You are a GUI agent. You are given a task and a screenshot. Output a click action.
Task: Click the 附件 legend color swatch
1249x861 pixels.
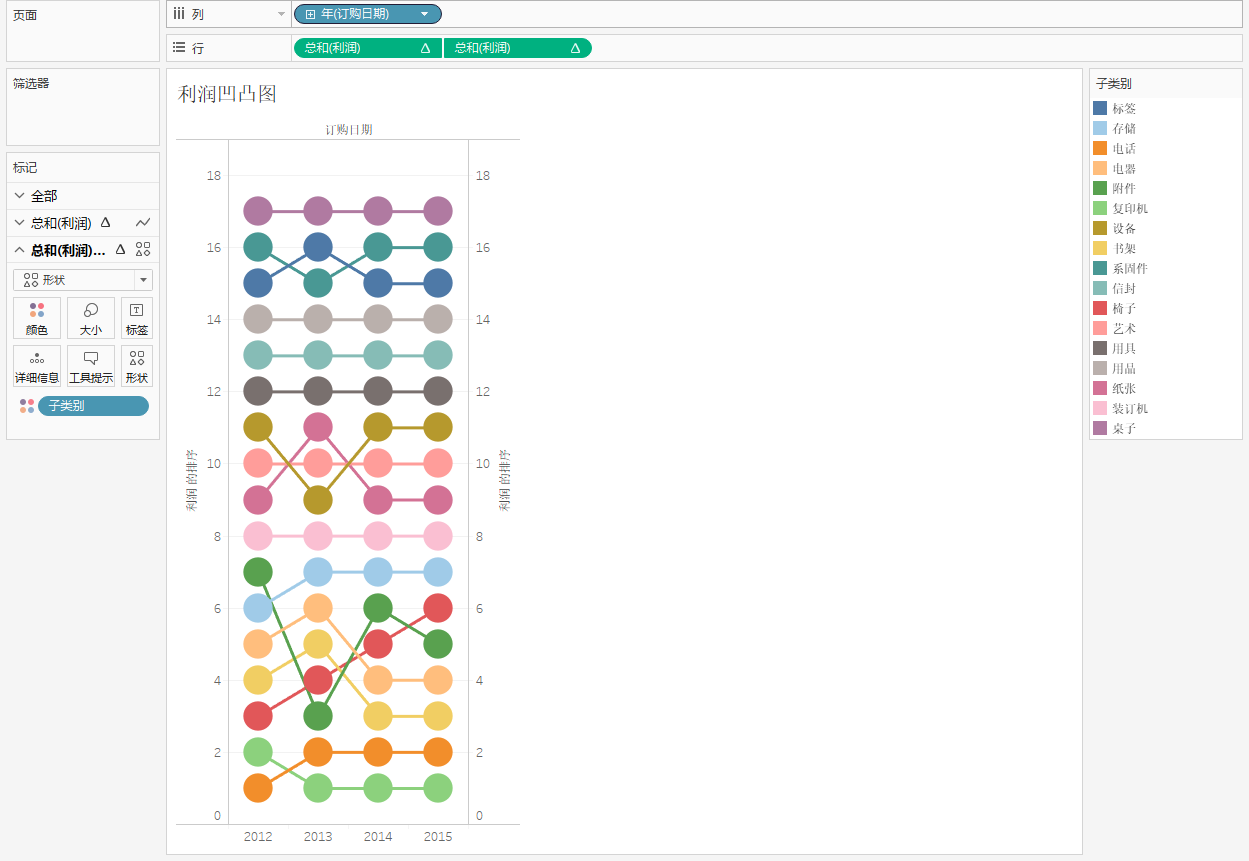point(1100,188)
